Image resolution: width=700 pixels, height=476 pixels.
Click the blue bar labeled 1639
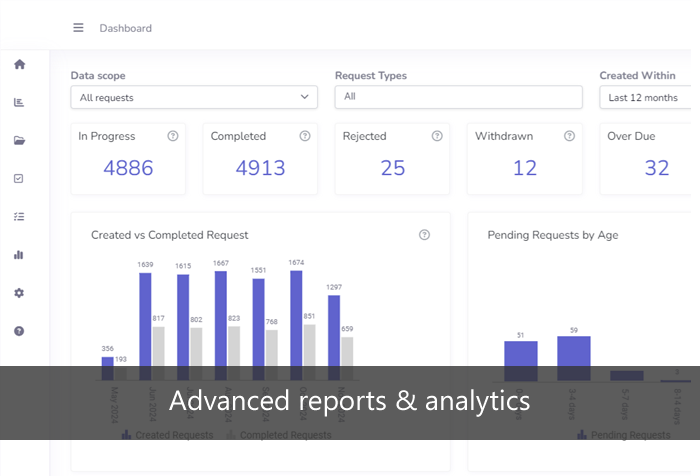click(x=145, y=326)
